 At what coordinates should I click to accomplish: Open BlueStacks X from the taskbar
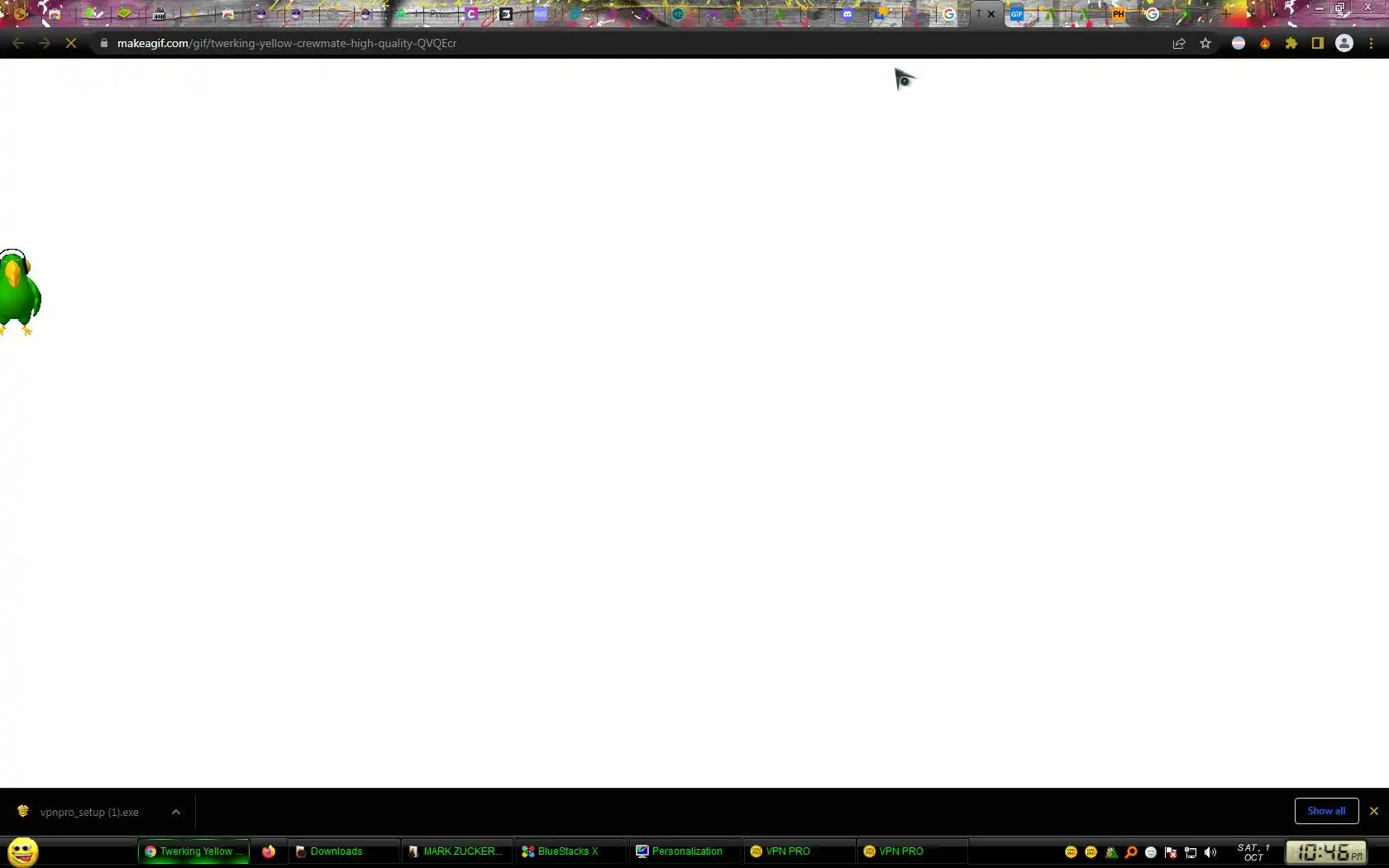[x=570, y=851]
